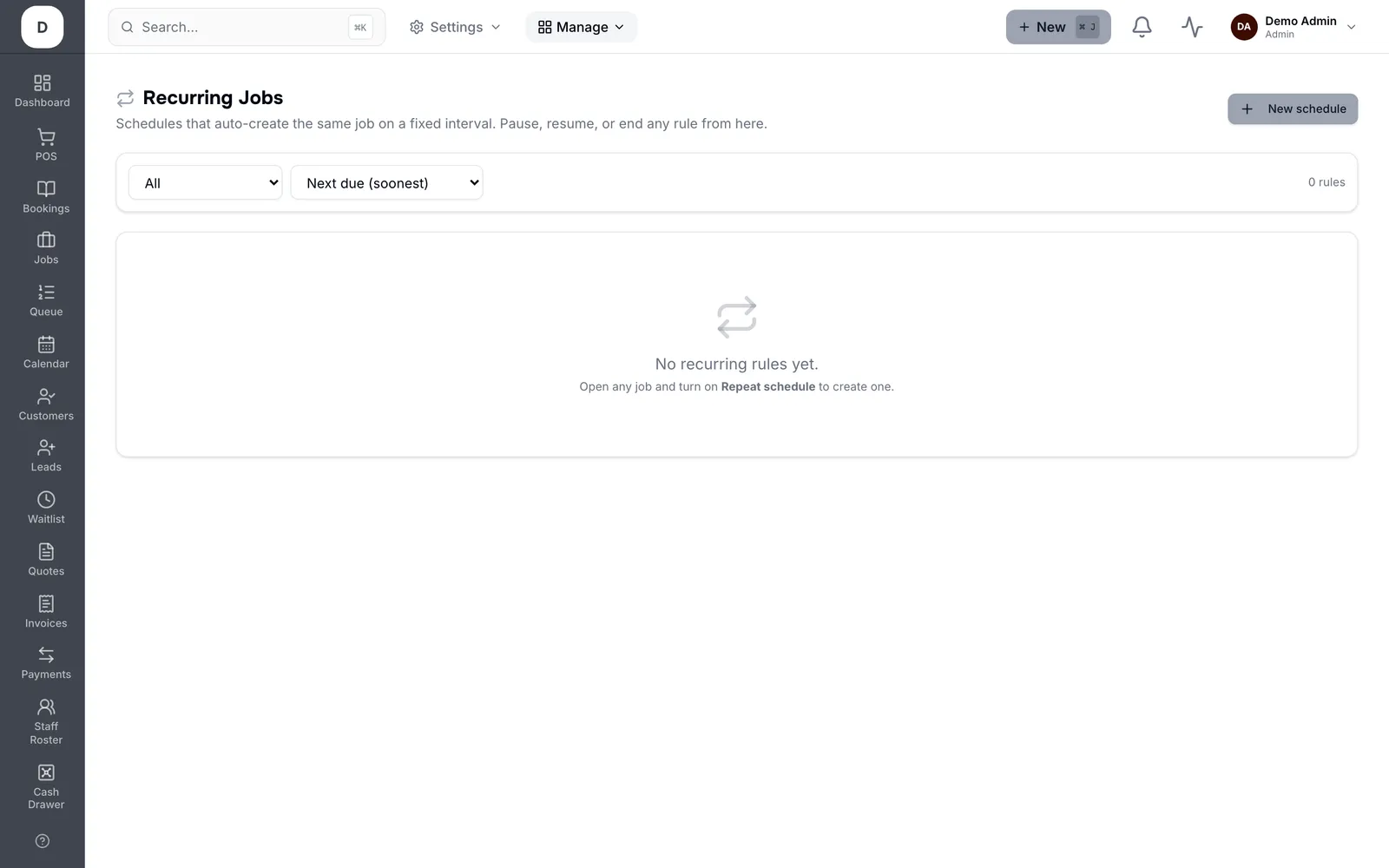Go to Customers section
1389x868 pixels.
[x=46, y=404]
